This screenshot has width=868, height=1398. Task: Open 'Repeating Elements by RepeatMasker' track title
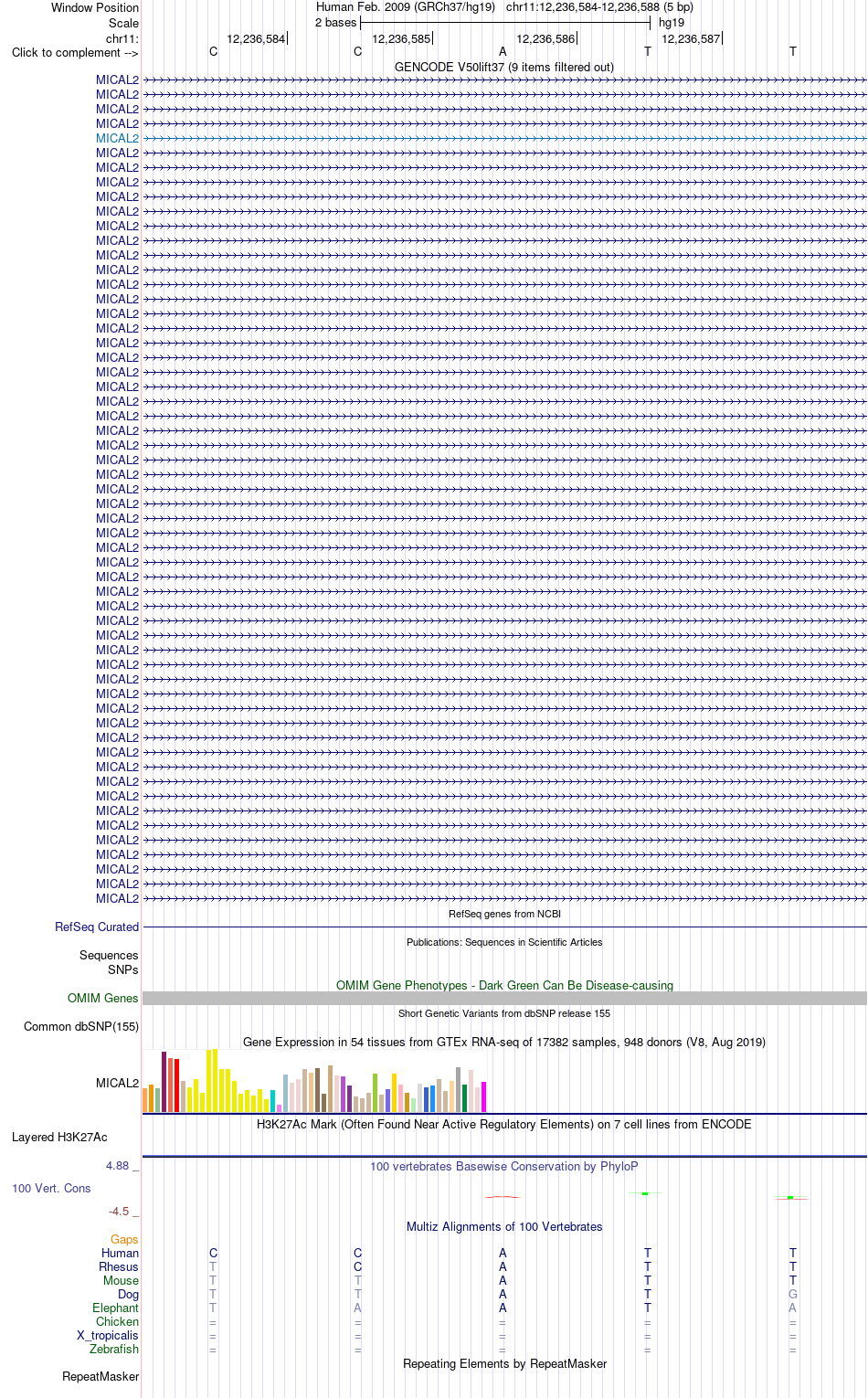click(x=504, y=1363)
